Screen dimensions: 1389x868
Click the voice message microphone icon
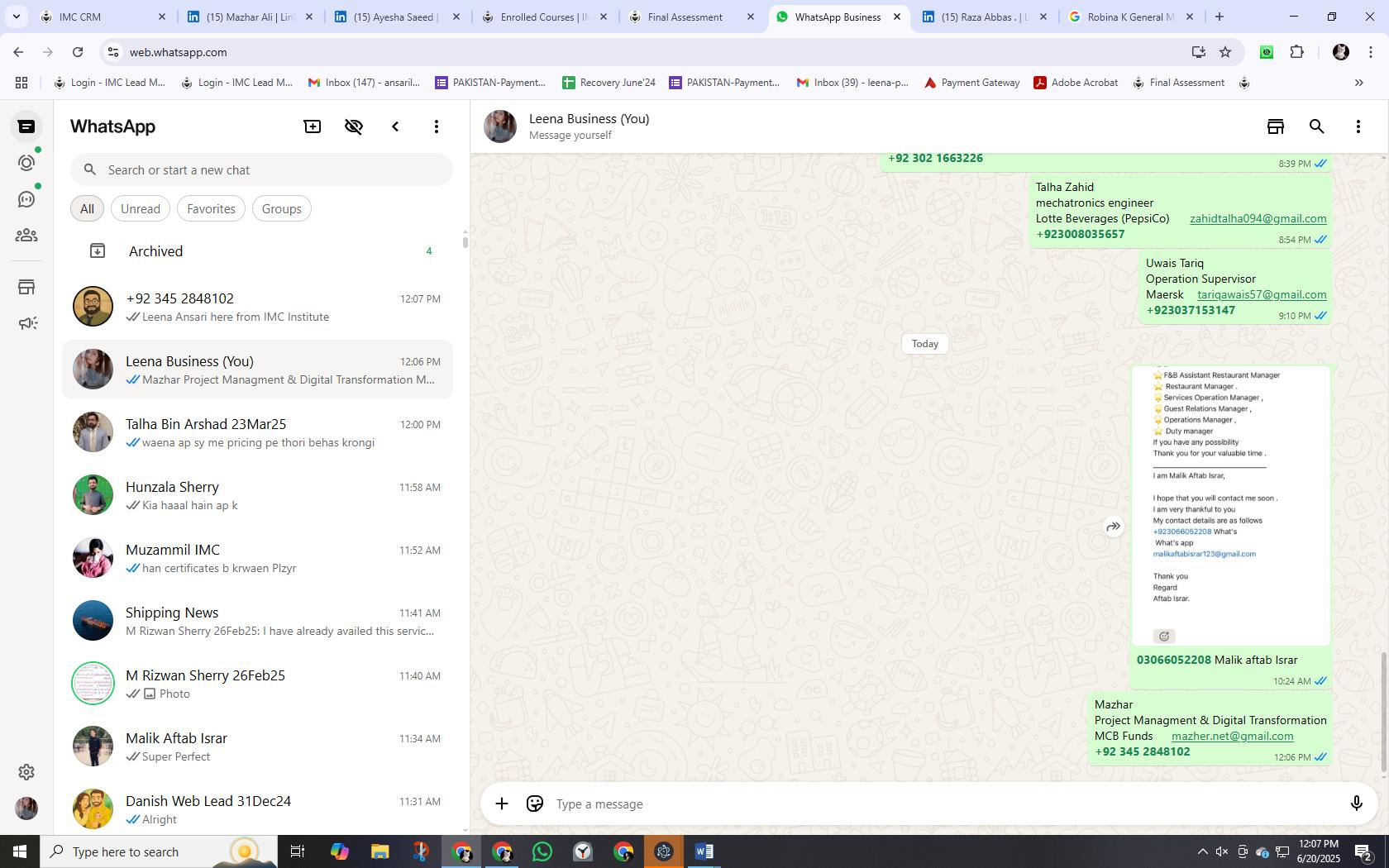[1356, 804]
